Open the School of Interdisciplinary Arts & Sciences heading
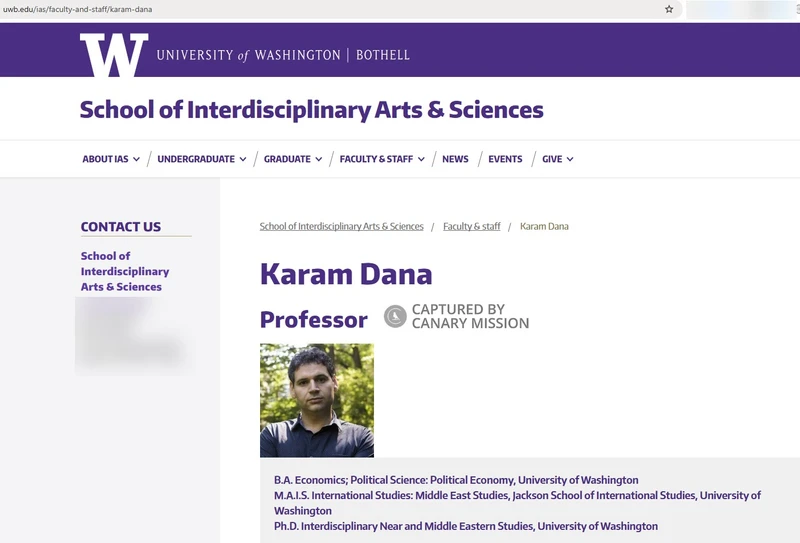The width and height of the screenshot is (800, 543). (311, 110)
